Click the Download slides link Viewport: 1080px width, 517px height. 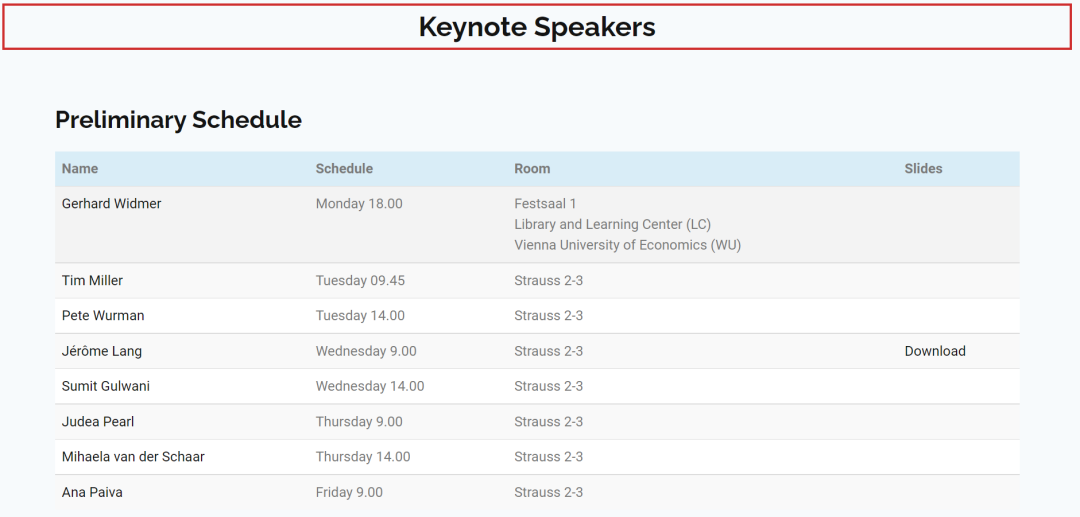[x=935, y=351]
